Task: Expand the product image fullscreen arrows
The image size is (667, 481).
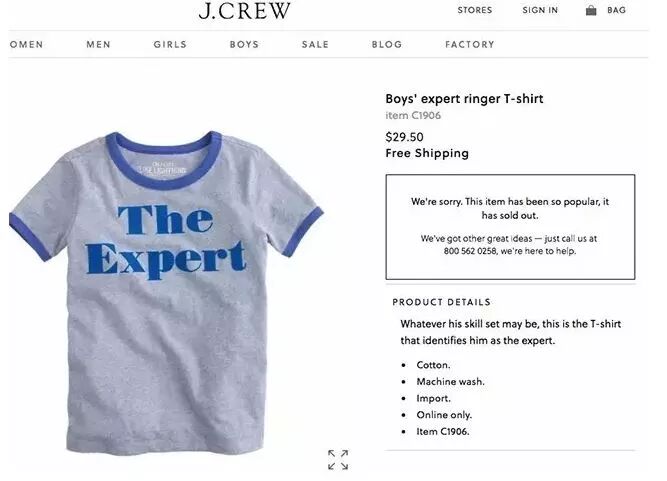Action: click(338, 460)
